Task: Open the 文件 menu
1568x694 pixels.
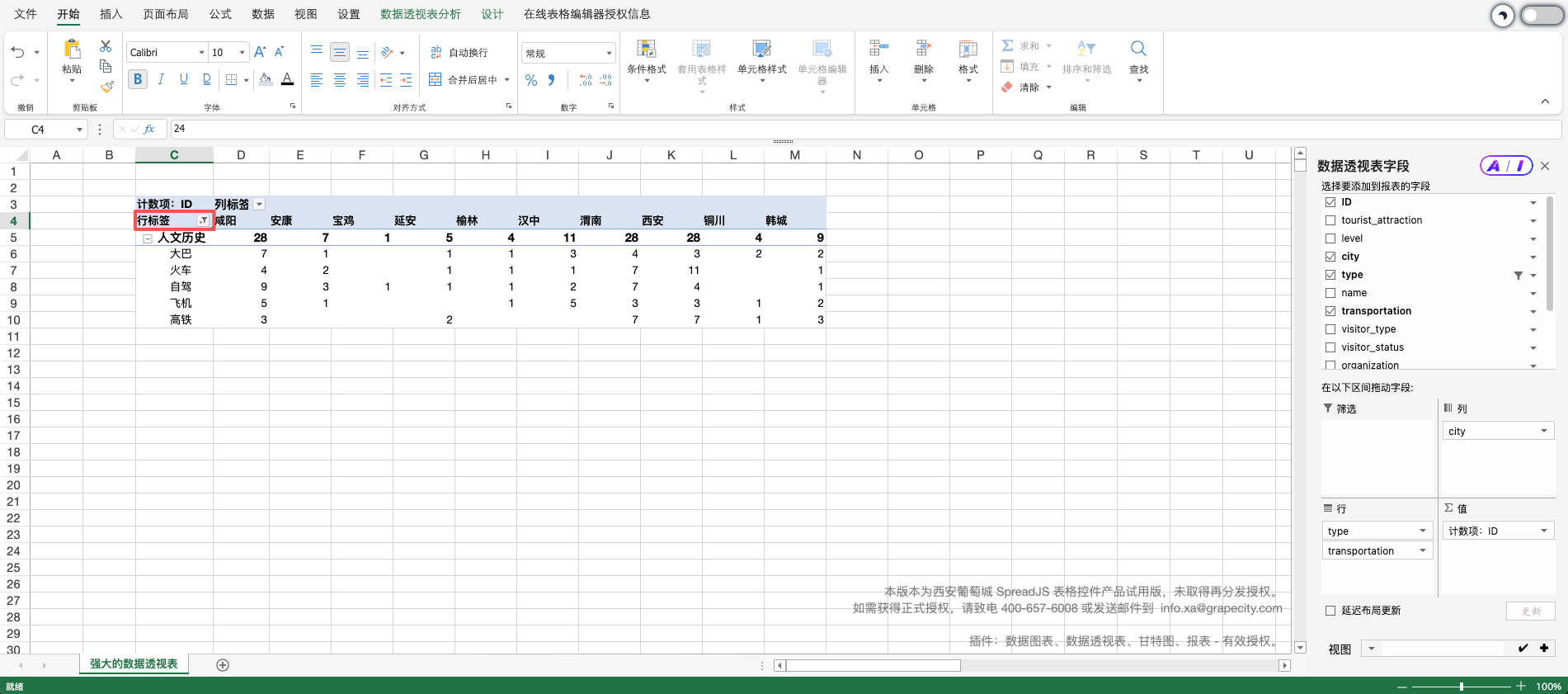Action: pyautogui.click(x=26, y=14)
